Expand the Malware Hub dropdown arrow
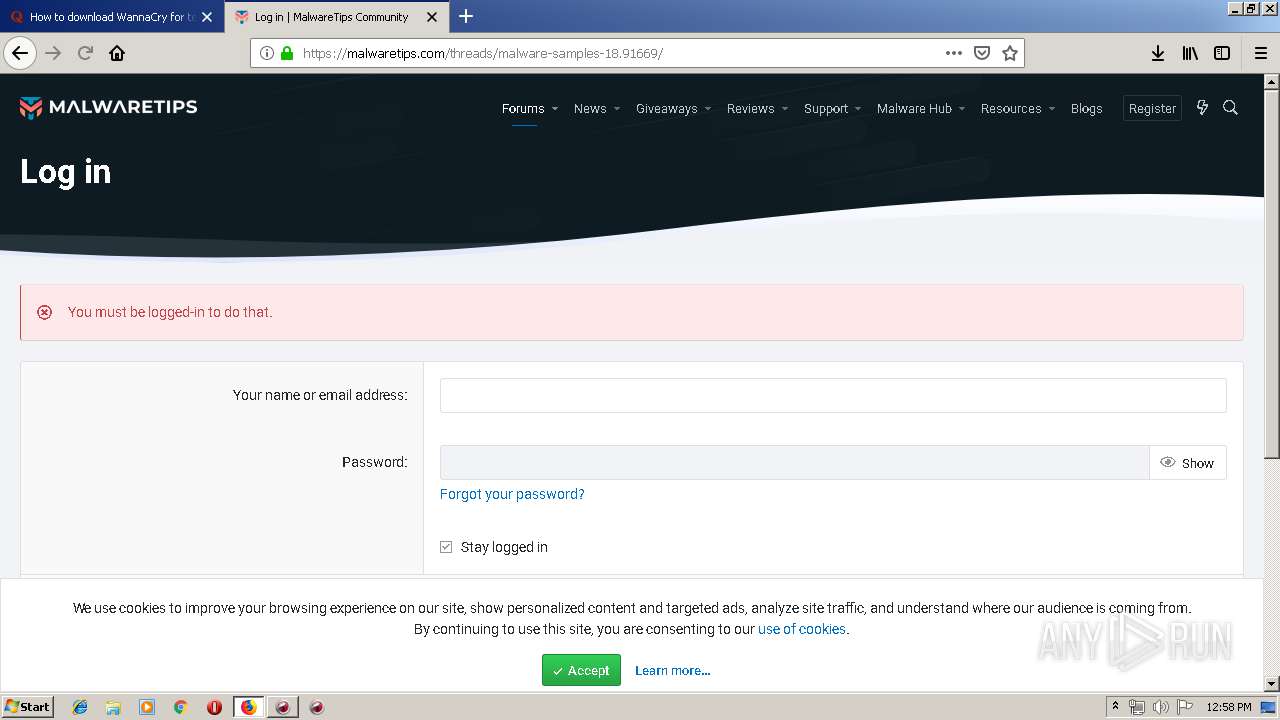 pyautogui.click(x=961, y=109)
